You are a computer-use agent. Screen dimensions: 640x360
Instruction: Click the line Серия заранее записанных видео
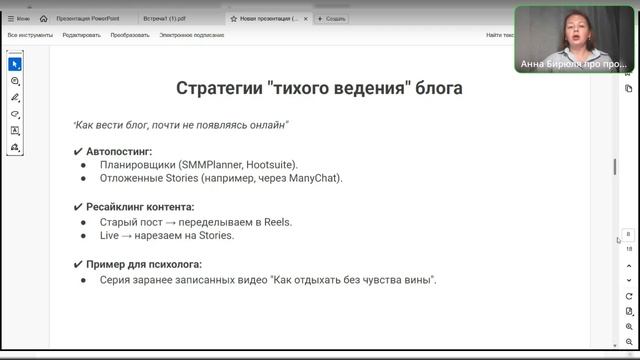pyautogui.click(x=268, y=280)
